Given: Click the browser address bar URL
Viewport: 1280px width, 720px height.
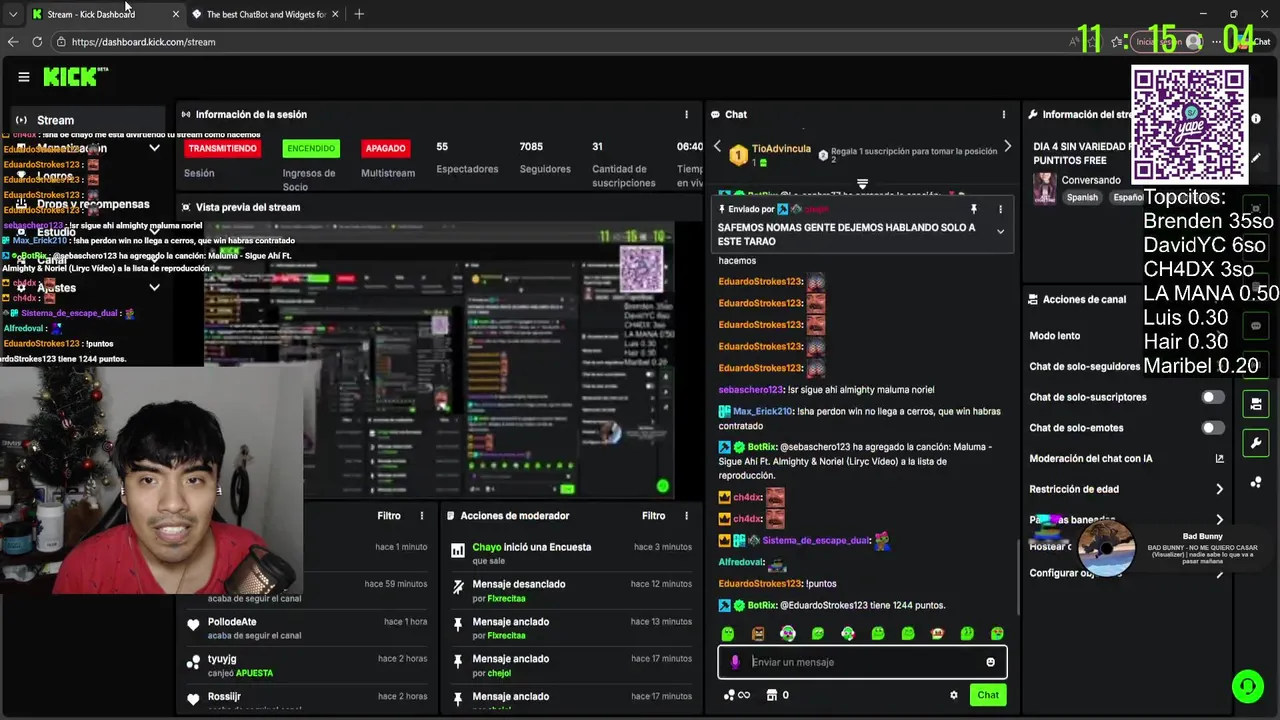Looking at the screenshot, I should point(143,42).
